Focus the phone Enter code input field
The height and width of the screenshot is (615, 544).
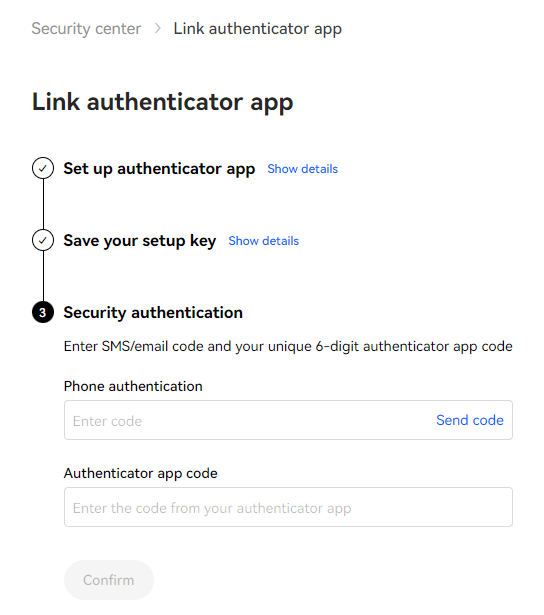click(x=247, y=420)
